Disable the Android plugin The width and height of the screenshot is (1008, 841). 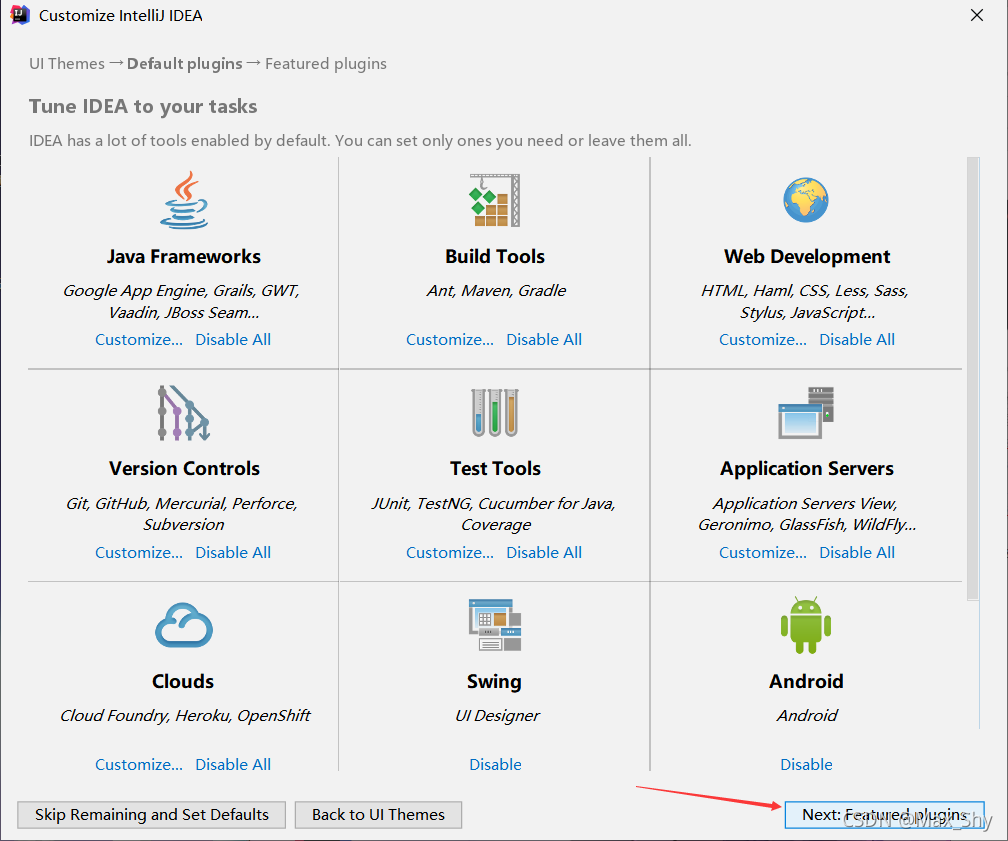[x=806, y=764]
